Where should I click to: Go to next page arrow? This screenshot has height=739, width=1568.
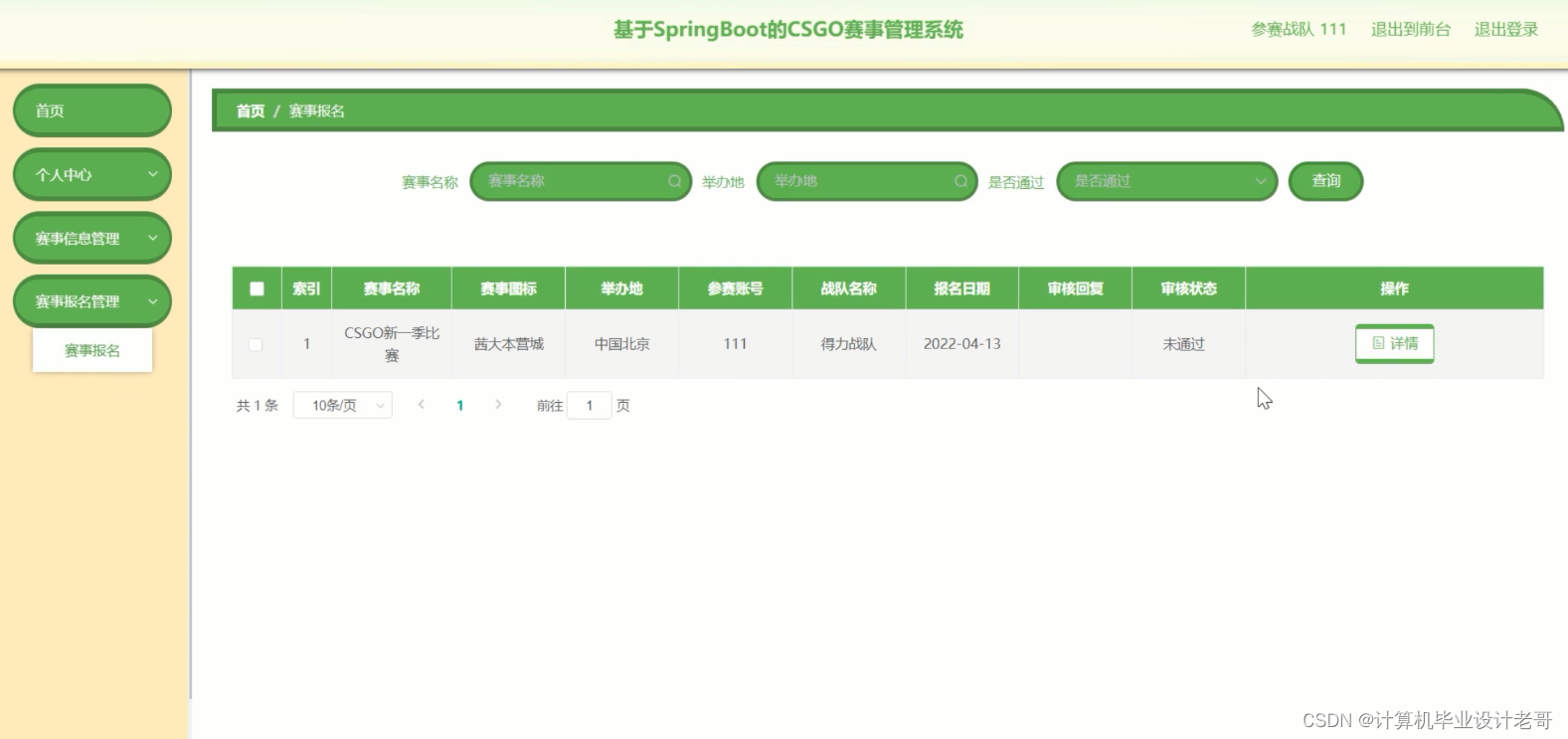tap(498, 405)
